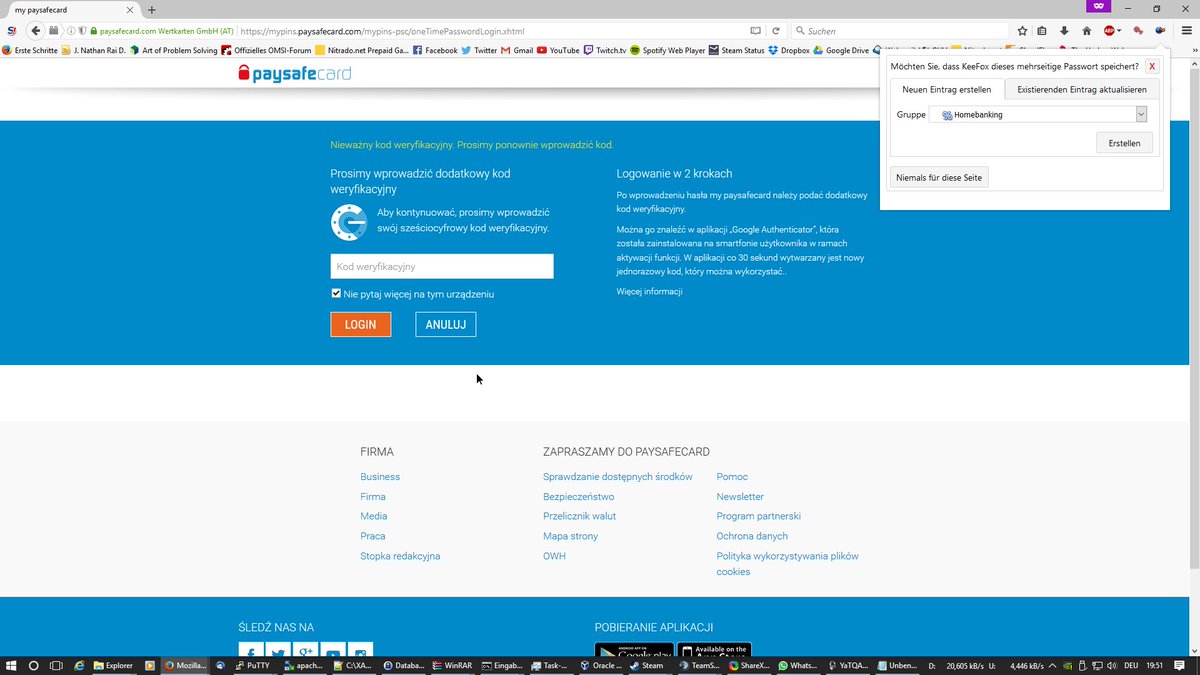1200x675 pixels.
Task: Click the Erstellen button in KeeFox popup
Action: pos(1124,143)
